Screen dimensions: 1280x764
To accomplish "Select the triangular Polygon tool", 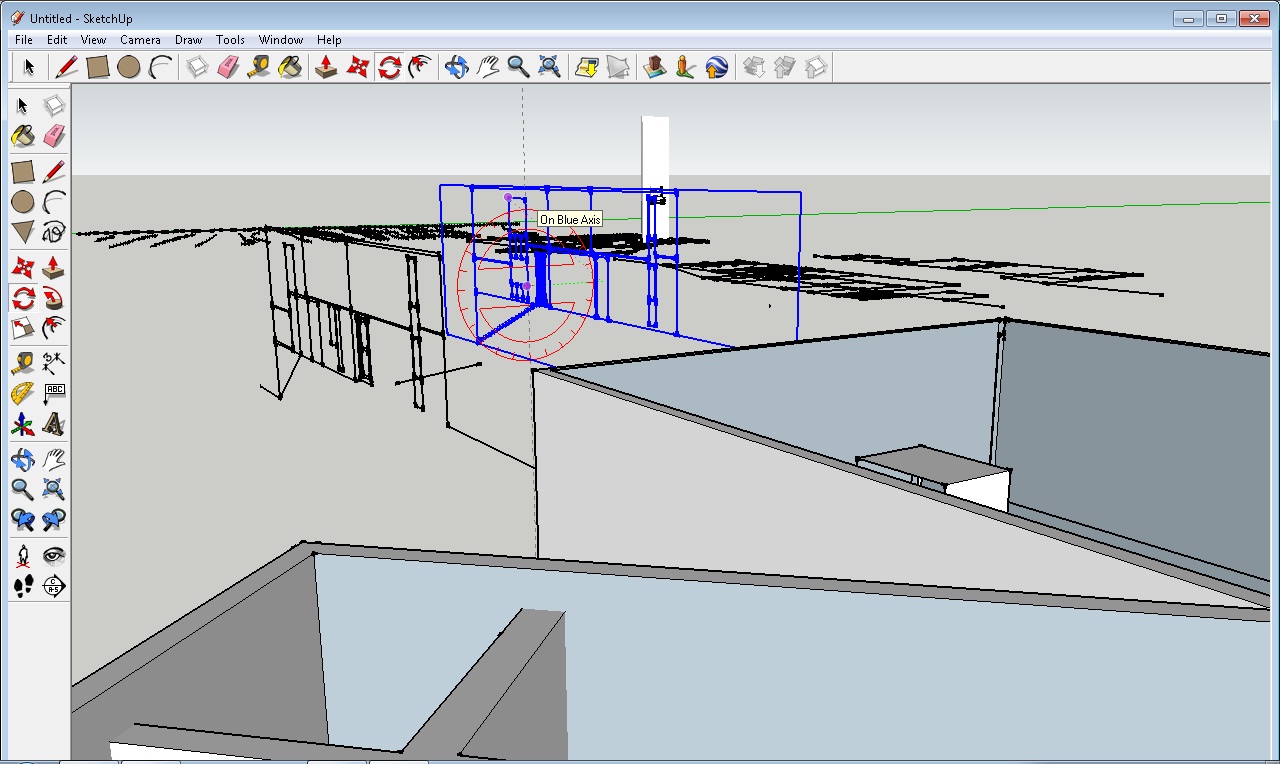I will click(23, 232).
